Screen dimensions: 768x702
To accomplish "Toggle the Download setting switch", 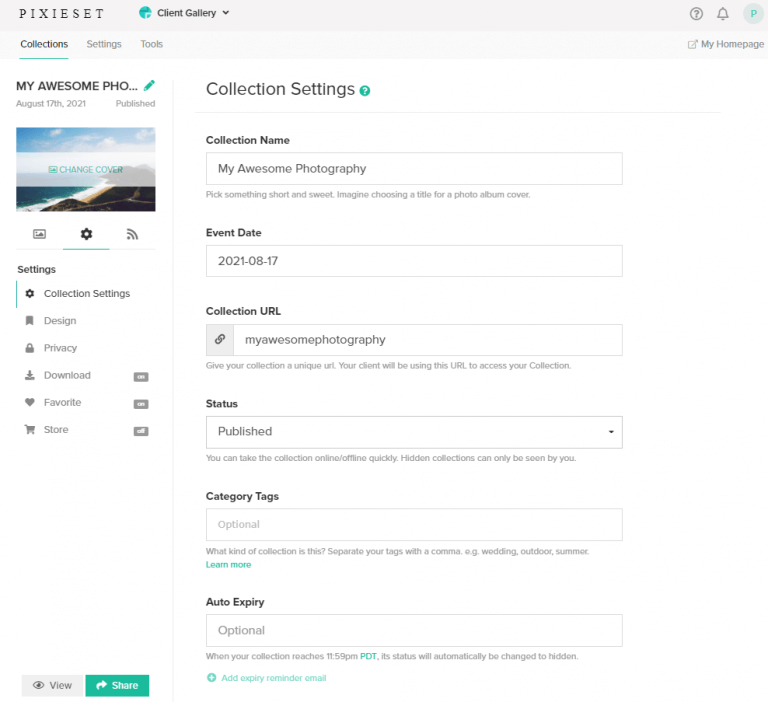I will (x=141, y=376).
